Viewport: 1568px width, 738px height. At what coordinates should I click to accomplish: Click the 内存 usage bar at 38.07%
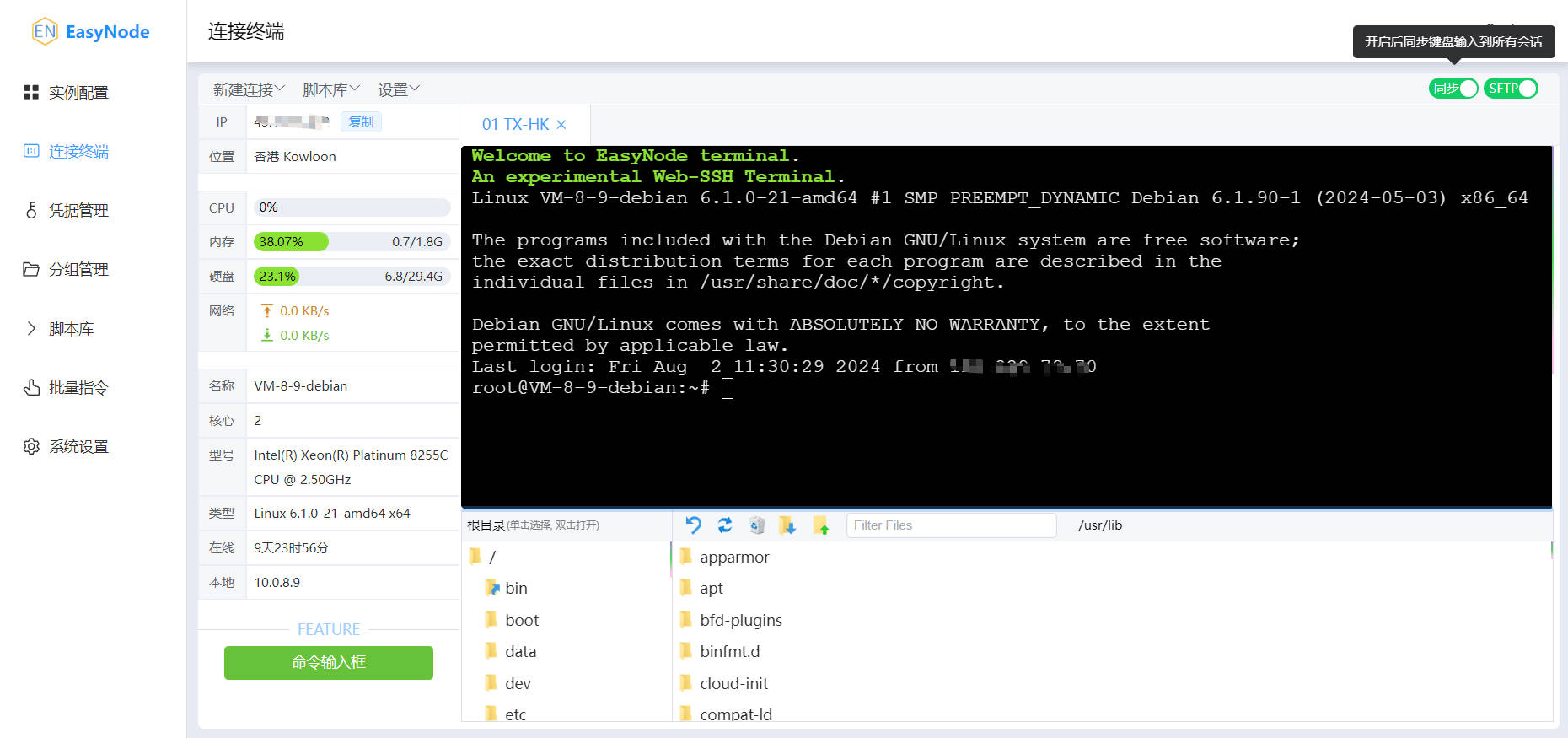coord(352,242)
